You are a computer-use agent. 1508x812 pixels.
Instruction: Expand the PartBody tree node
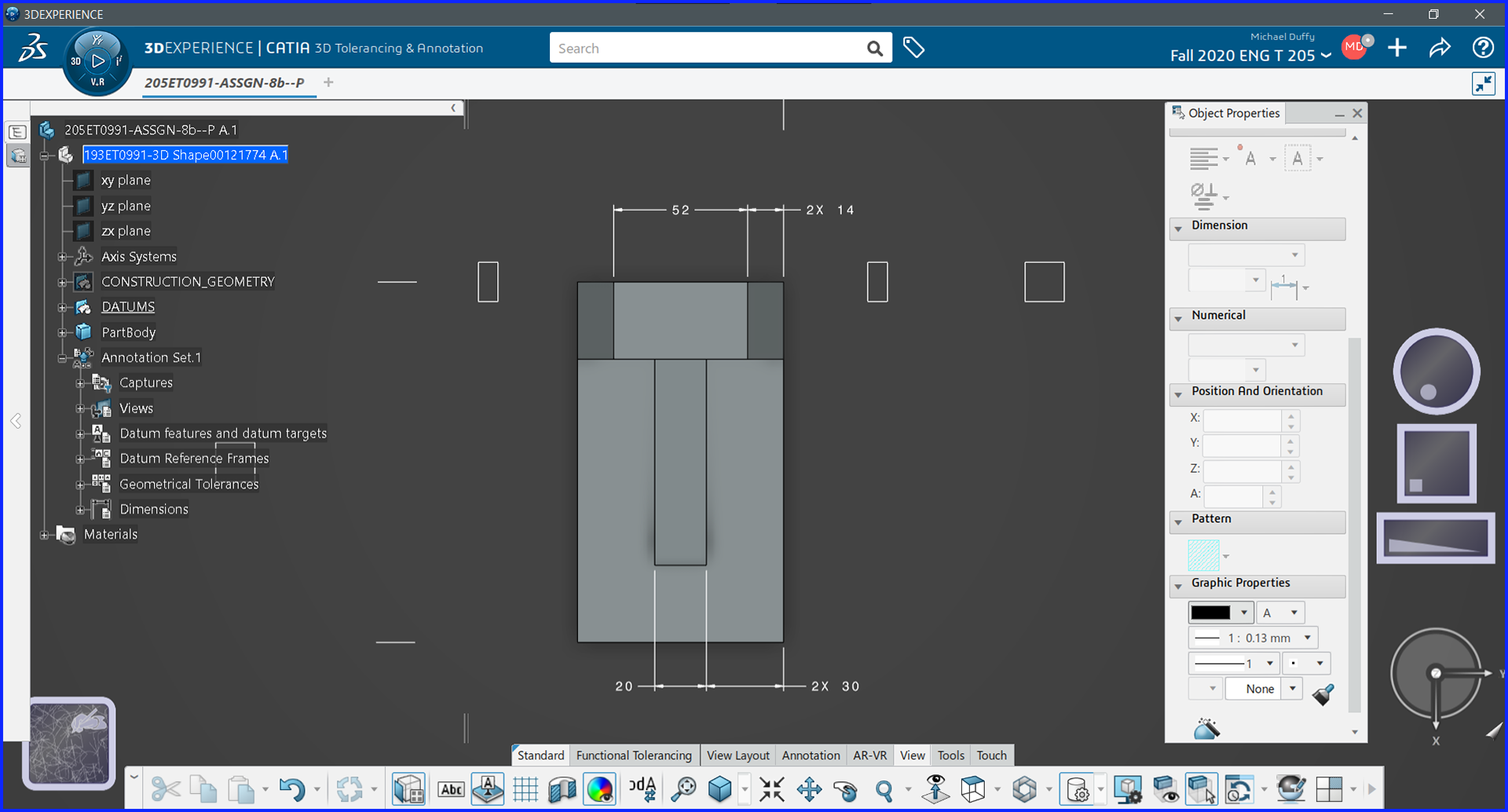pos(62,332)
